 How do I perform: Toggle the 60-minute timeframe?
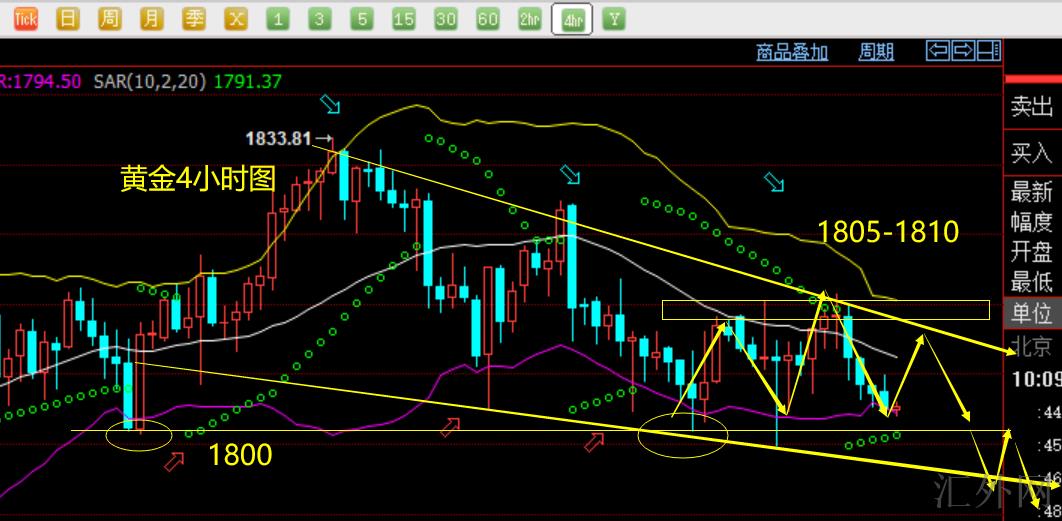click(x=488, y=19)
